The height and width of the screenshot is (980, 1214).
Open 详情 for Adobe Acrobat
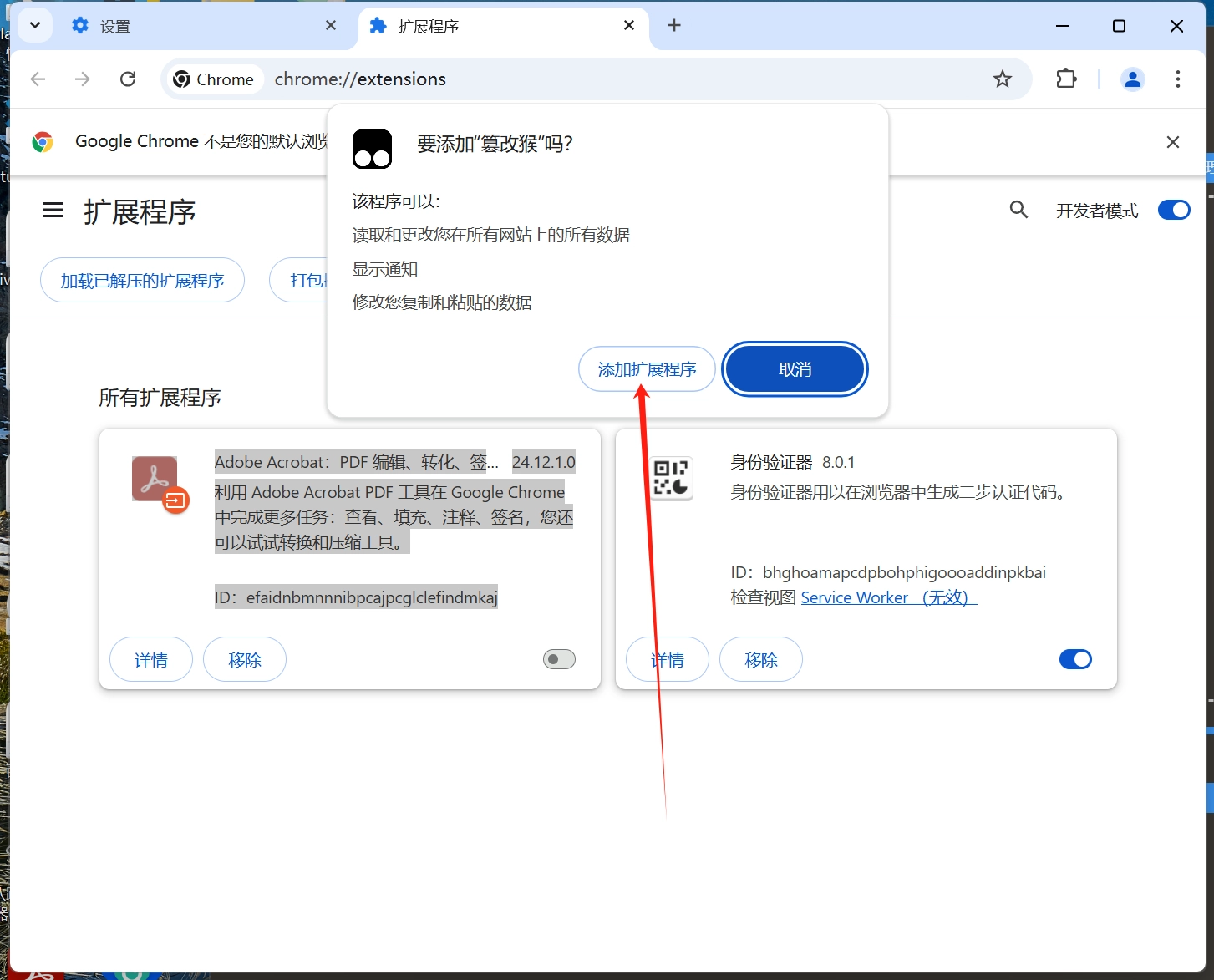[151, 660]
